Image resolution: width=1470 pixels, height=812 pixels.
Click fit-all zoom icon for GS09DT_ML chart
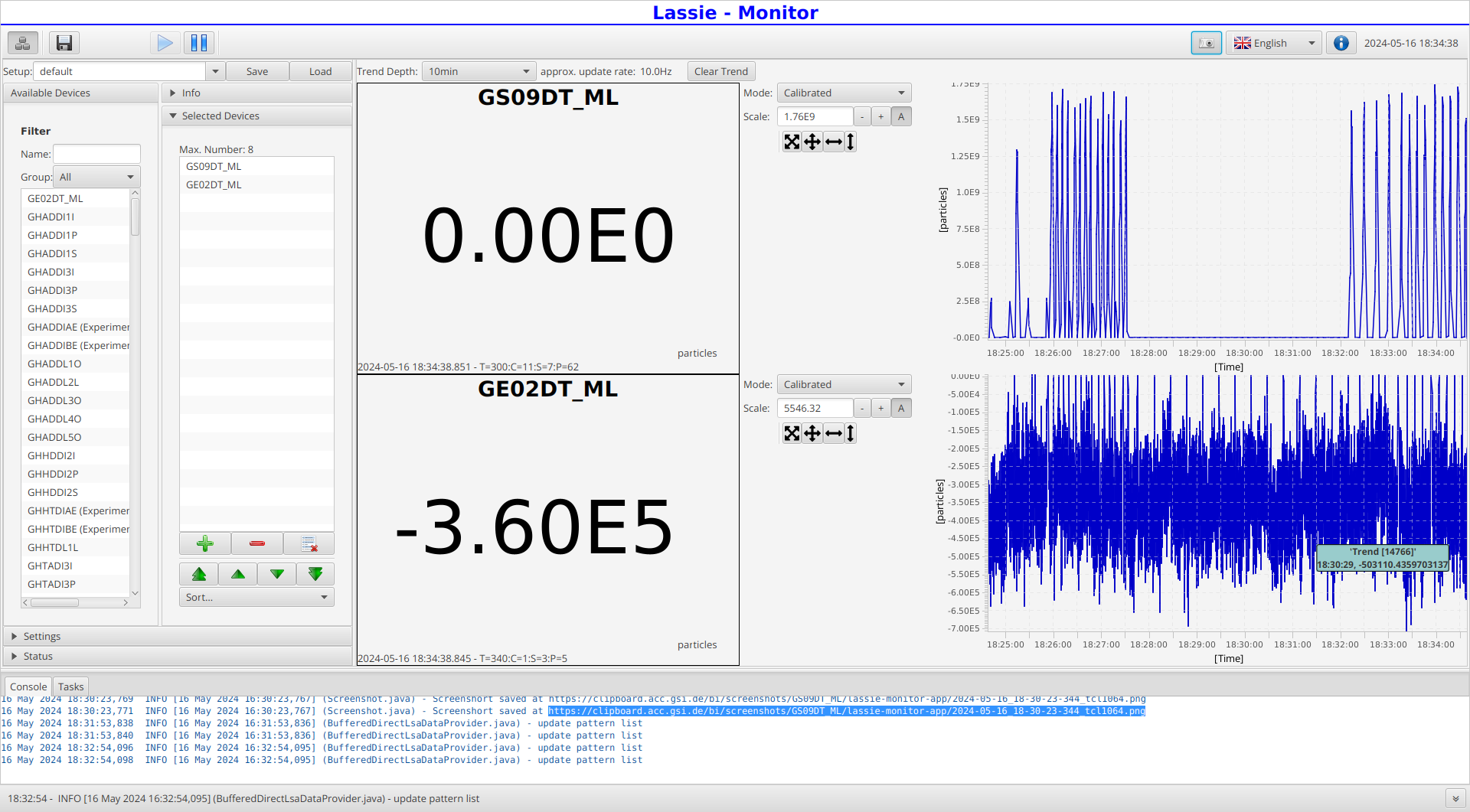[x=792, y=142]
